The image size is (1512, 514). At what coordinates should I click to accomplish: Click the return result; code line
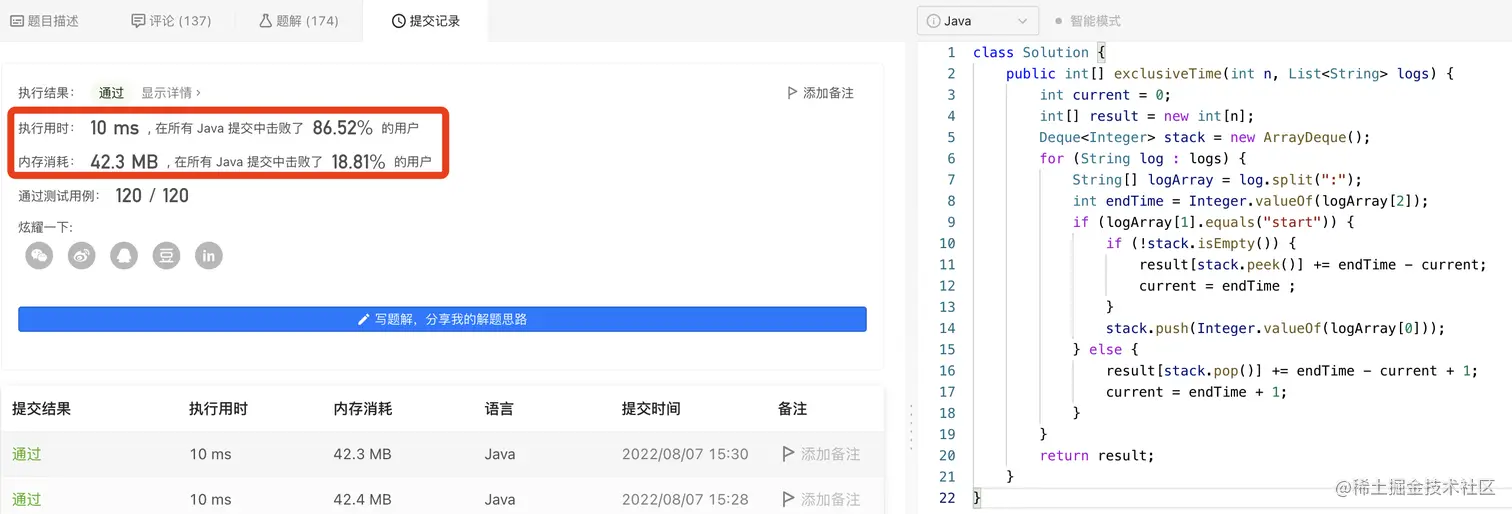click(1097, 455)
